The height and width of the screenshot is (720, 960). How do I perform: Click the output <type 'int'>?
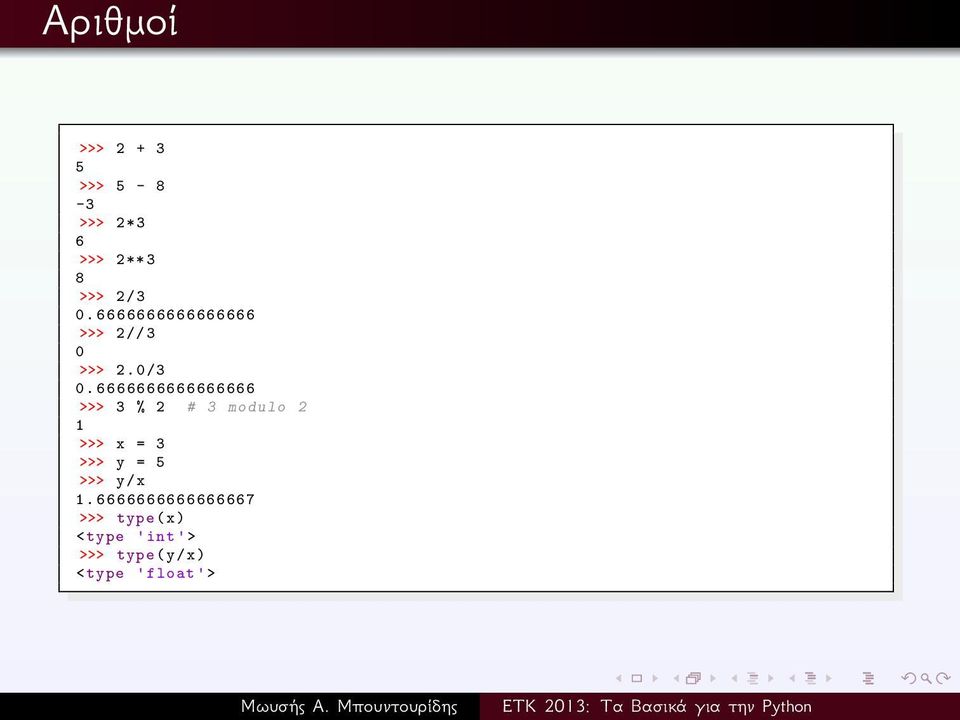coord(136,536)
